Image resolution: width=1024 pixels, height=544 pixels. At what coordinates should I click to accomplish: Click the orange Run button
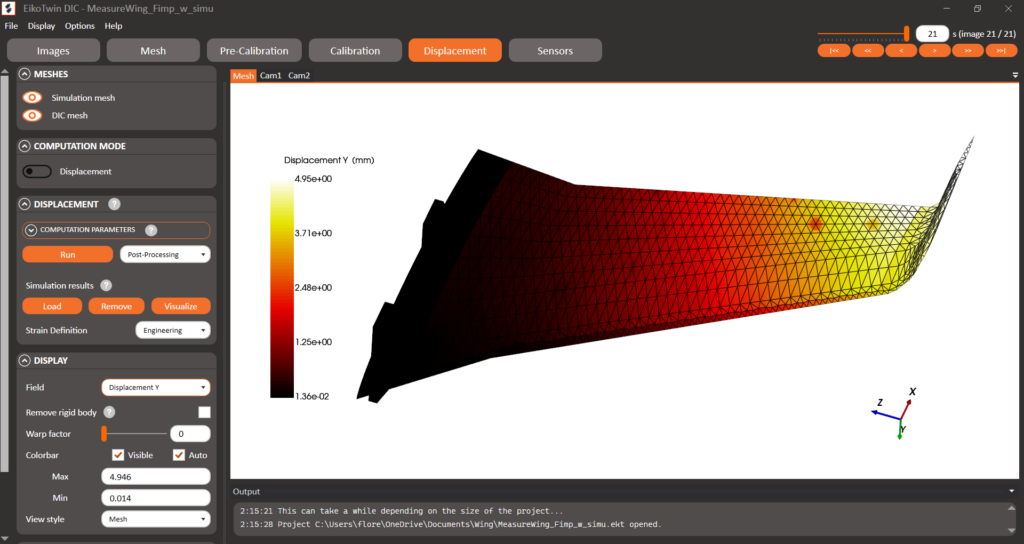[x=68, y=255]
